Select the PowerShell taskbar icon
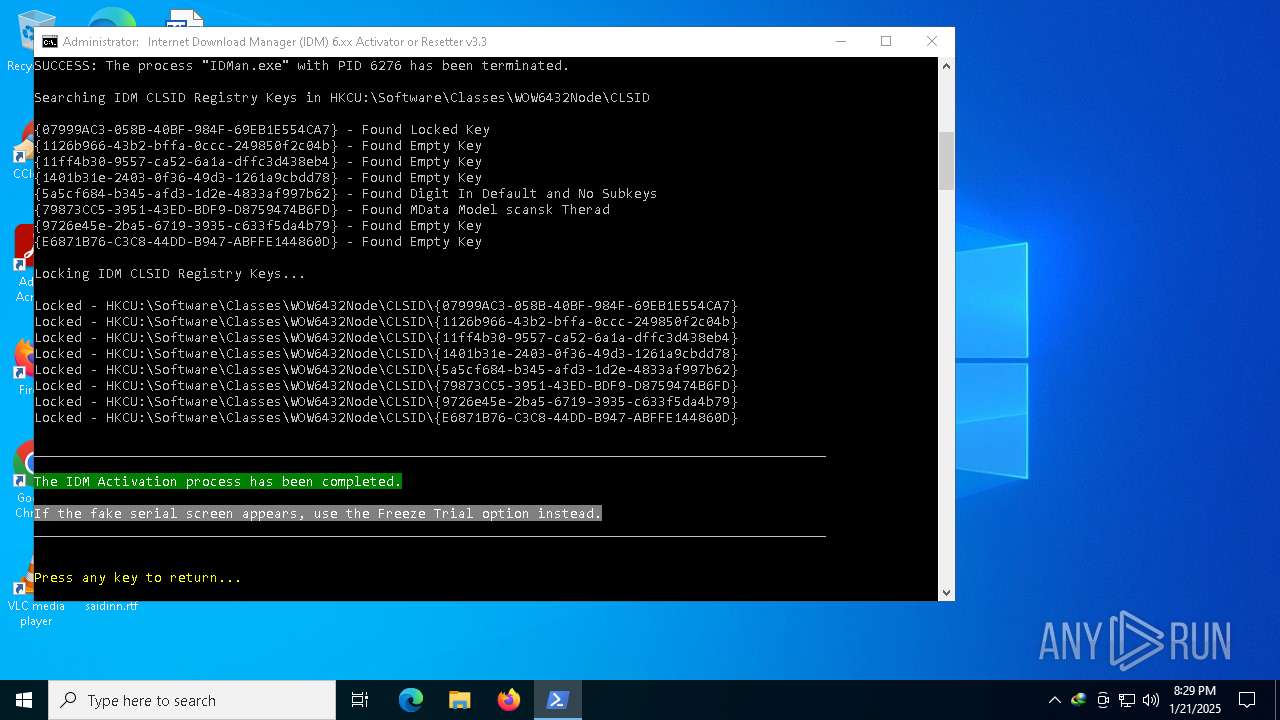The image size is (1280, 720). click(558, 700)
